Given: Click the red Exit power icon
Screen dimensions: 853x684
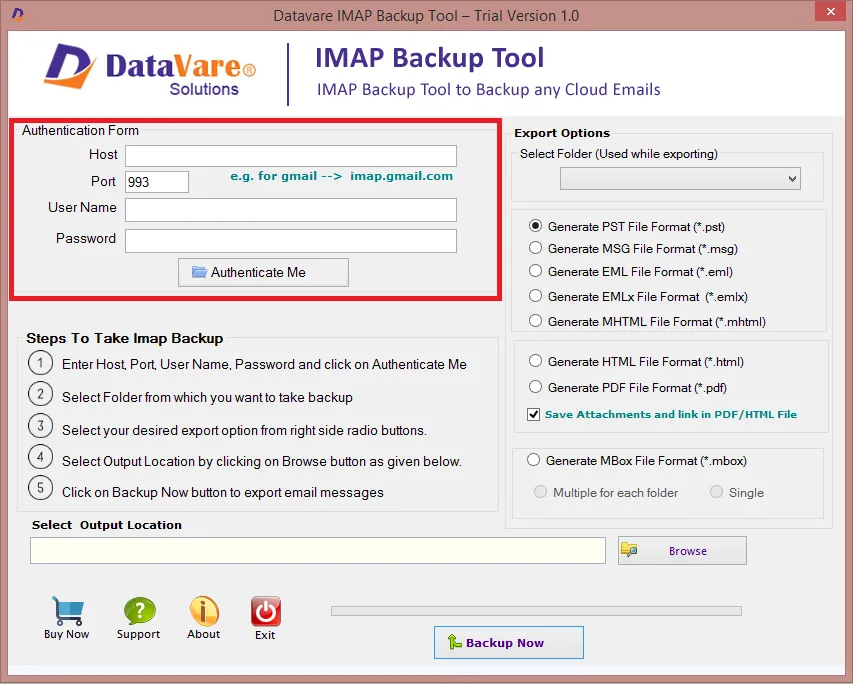Looking at the screenshot, I should tap(265, 611).
